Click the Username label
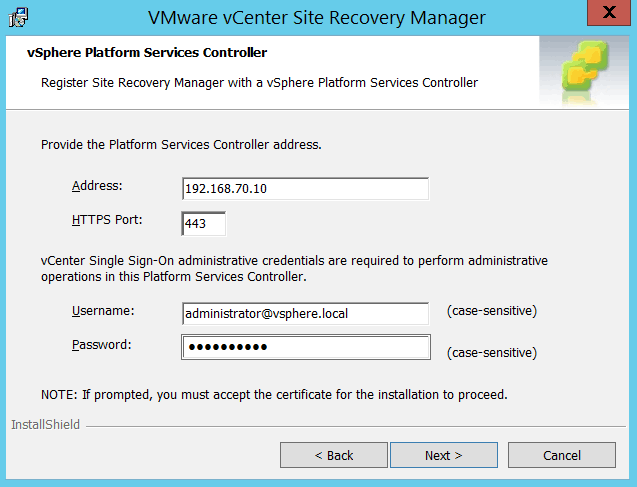The image size is (637, 487). pyautogui.click(x=103, y=311)
